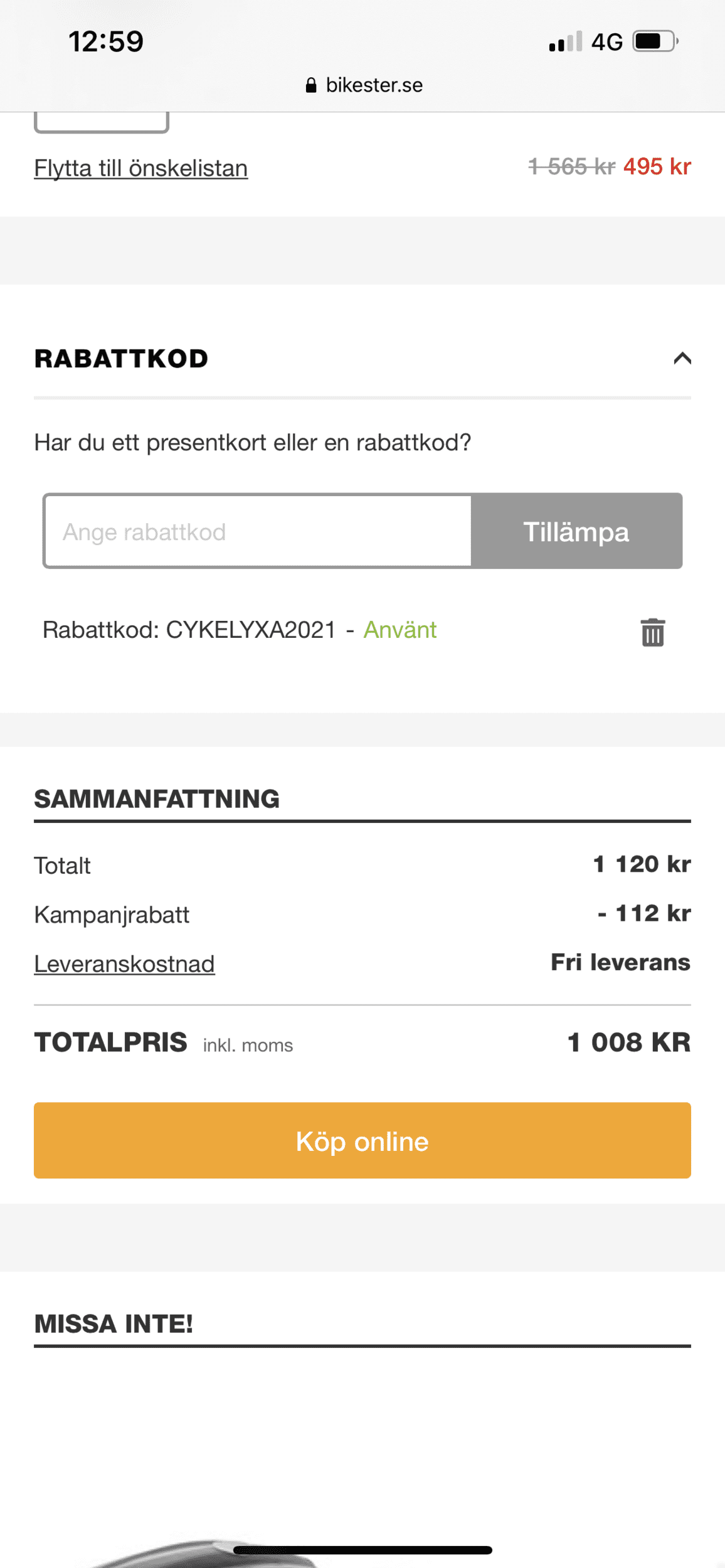
Task: Tap the 'MISSA INTE!' section heading
Action: click(114, 1323)
